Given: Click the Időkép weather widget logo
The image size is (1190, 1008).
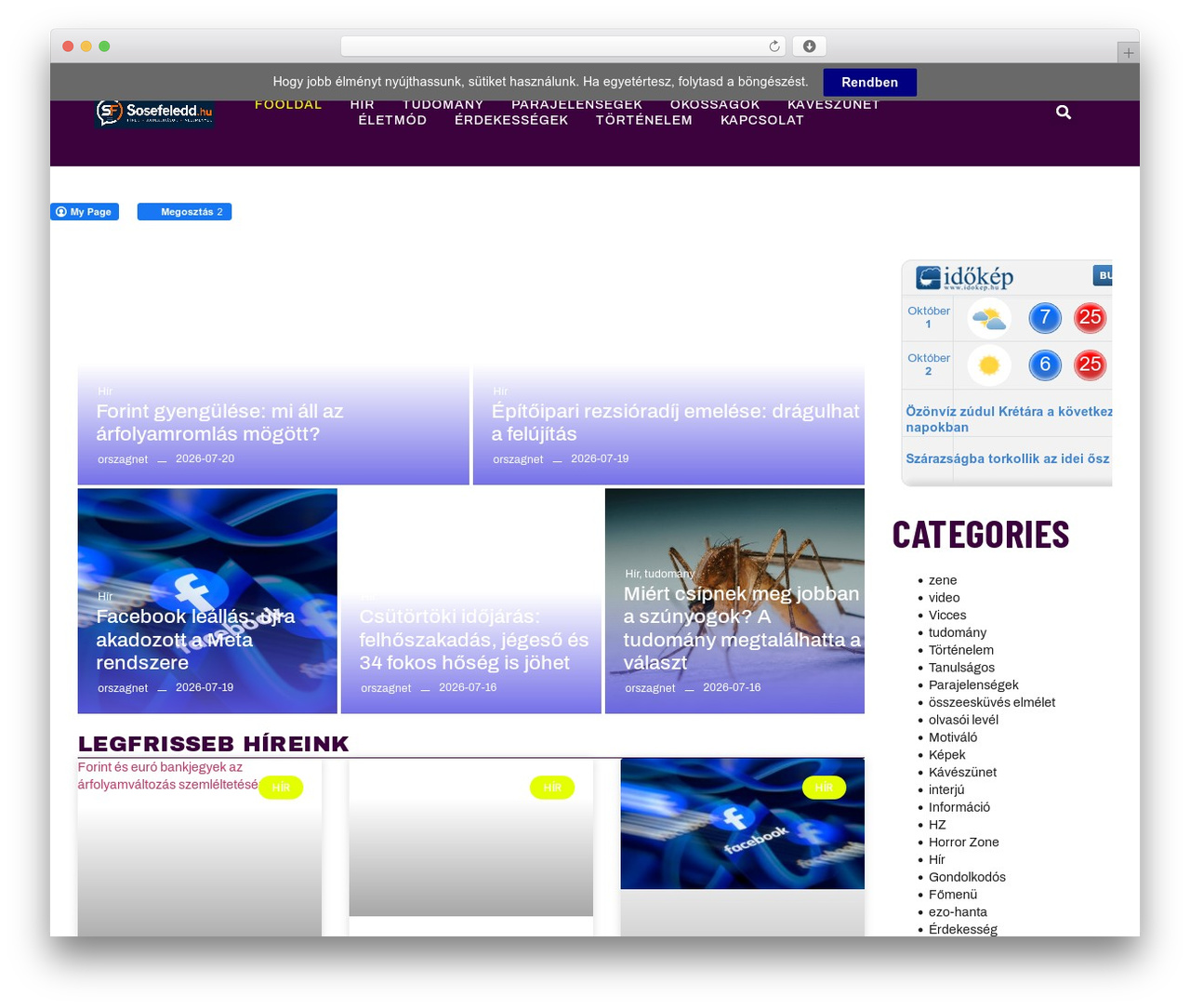Looking at the screenshot, I should [964, 277].
